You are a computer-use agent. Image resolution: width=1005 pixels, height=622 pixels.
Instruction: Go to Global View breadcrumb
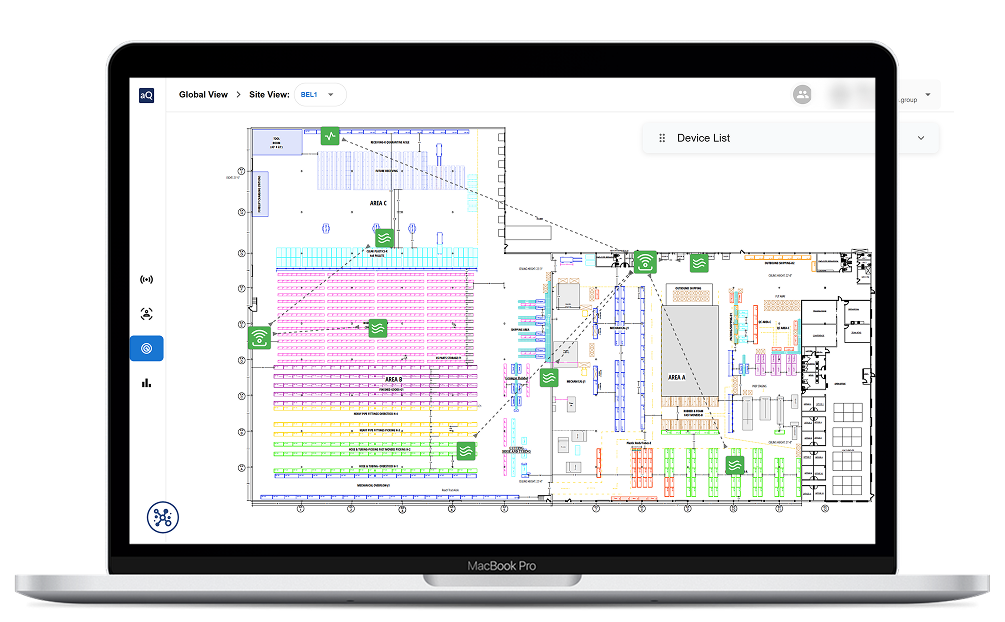point(203,95)
